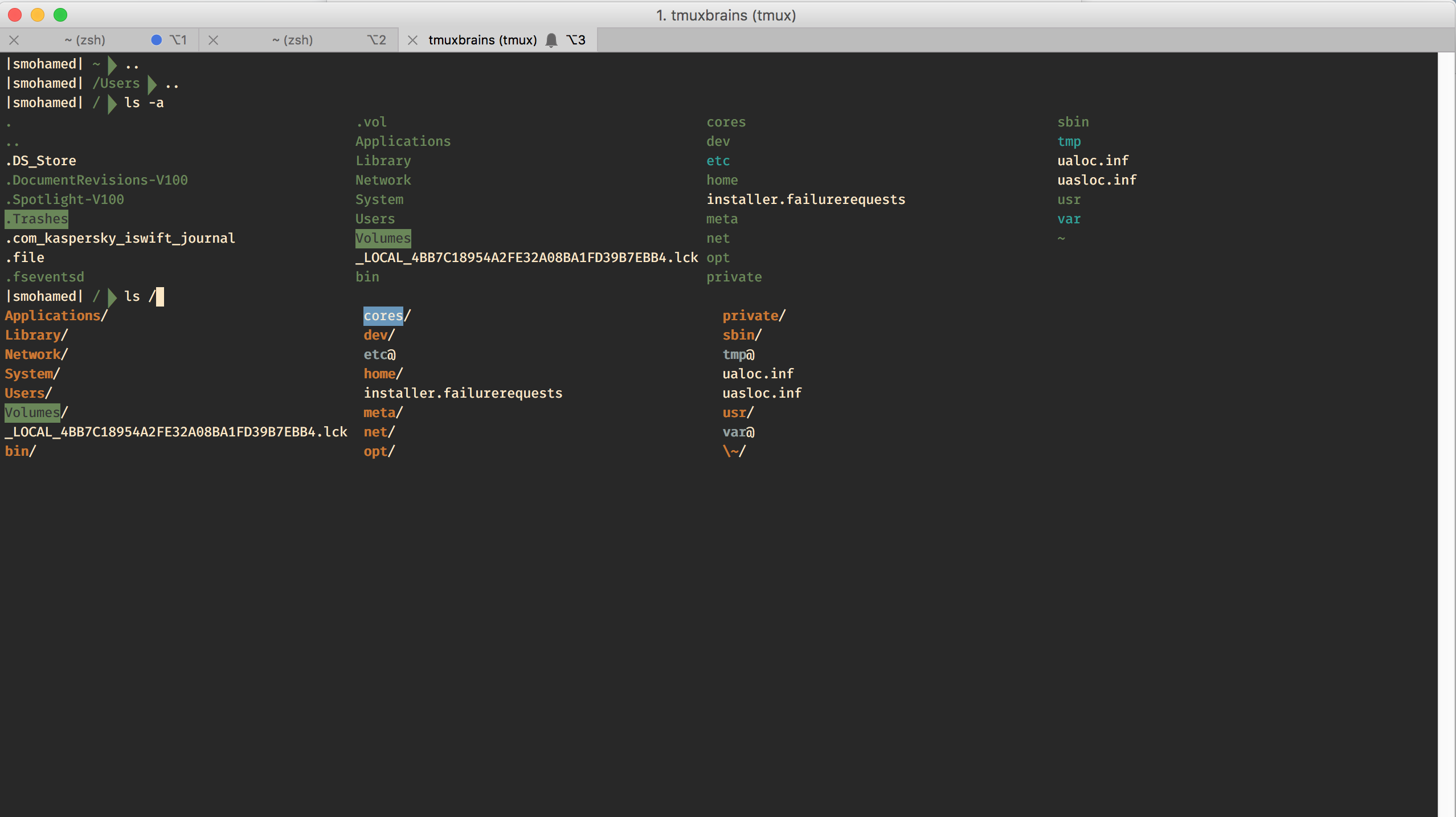Screen dimensions: 1456x817
Task: Click the terminal vertical scrollbar
Action: point(1446,433)
